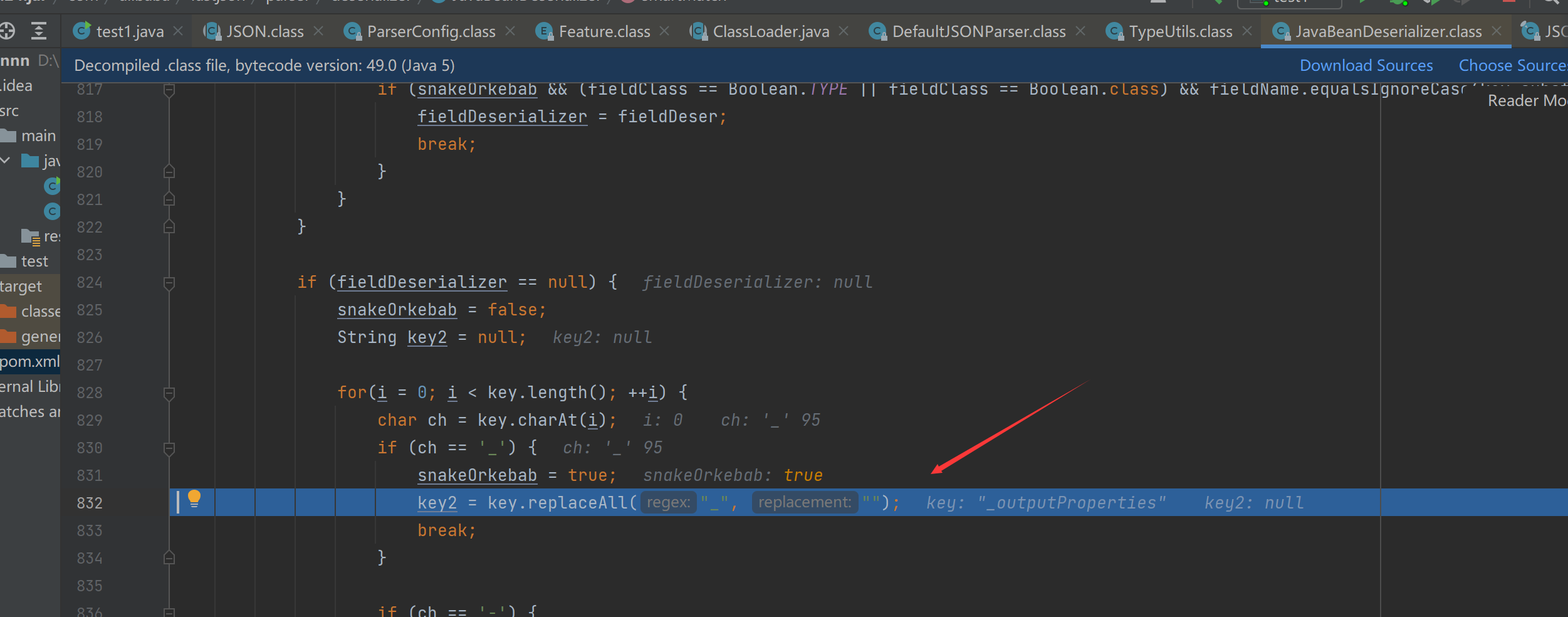The width and height of the screenshot is (1568, 617).
Task: Close the test1.java tab
Action: click(178, 31)
